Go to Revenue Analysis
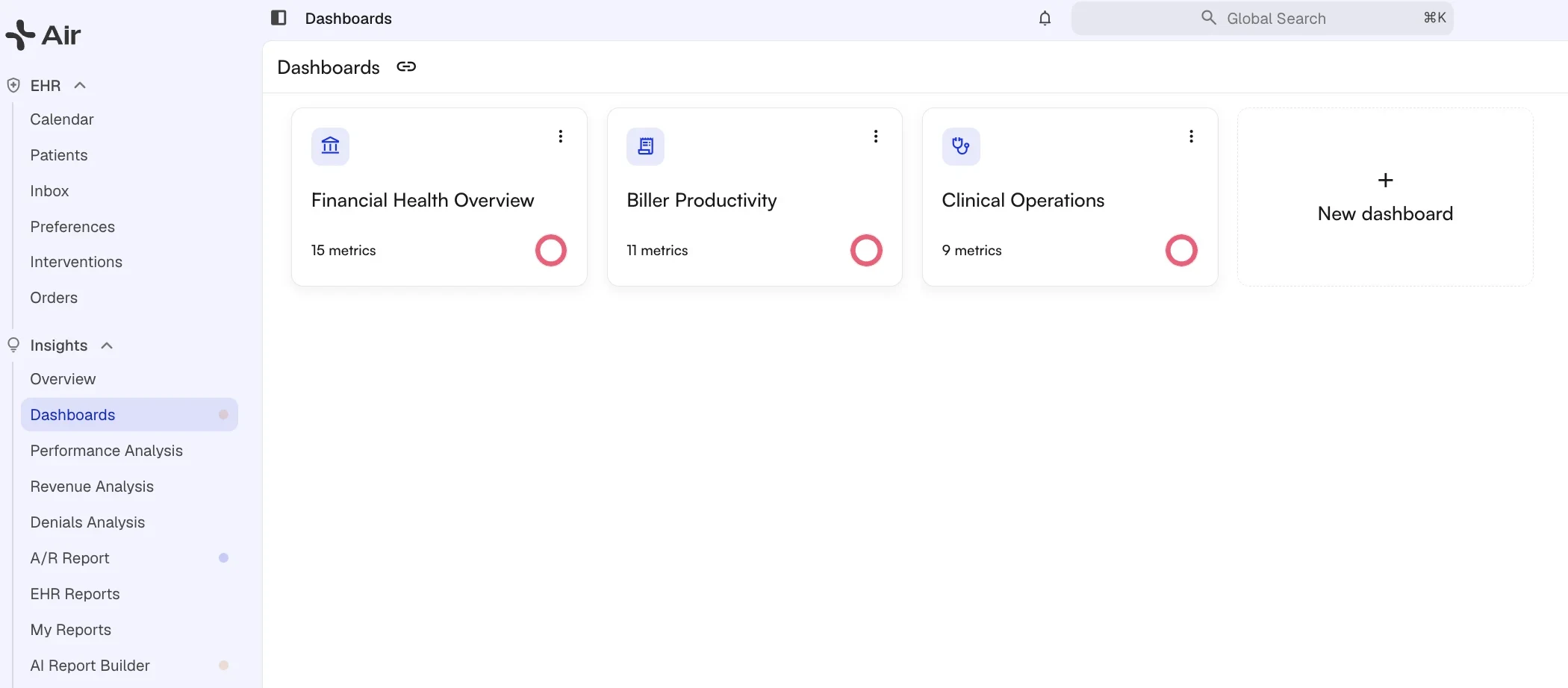This screenshot has height=688, width=1568. coord(92,487)
